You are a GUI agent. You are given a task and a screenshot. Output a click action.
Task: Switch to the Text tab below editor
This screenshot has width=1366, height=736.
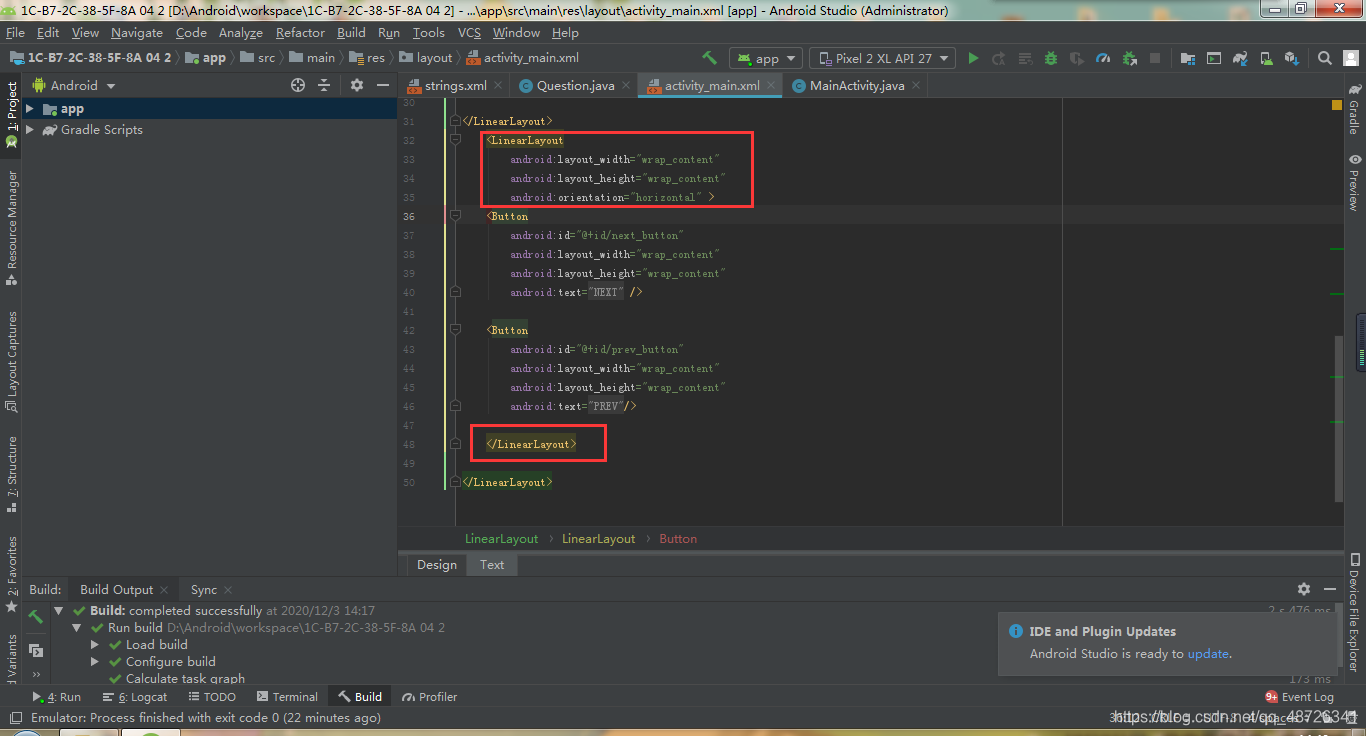click(x=492, y=564)
